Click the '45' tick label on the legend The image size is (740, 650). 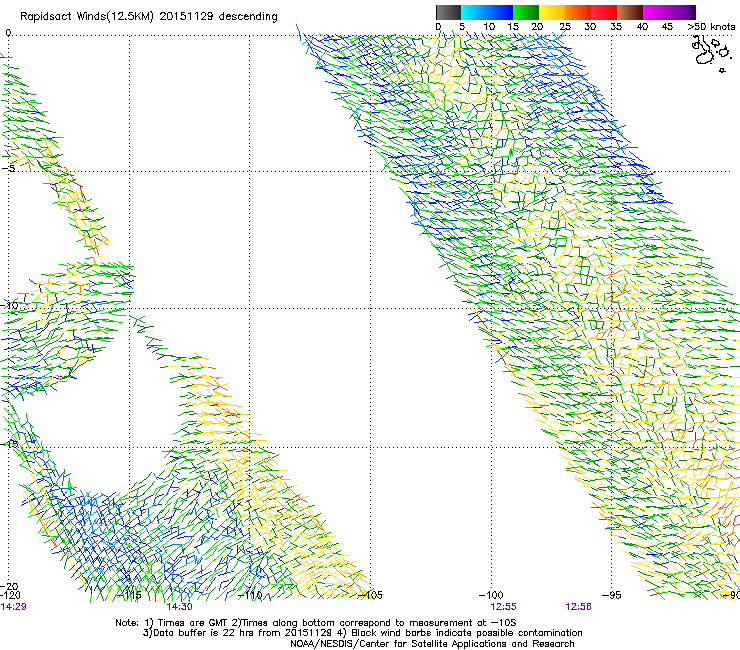(x=667, y=27)
